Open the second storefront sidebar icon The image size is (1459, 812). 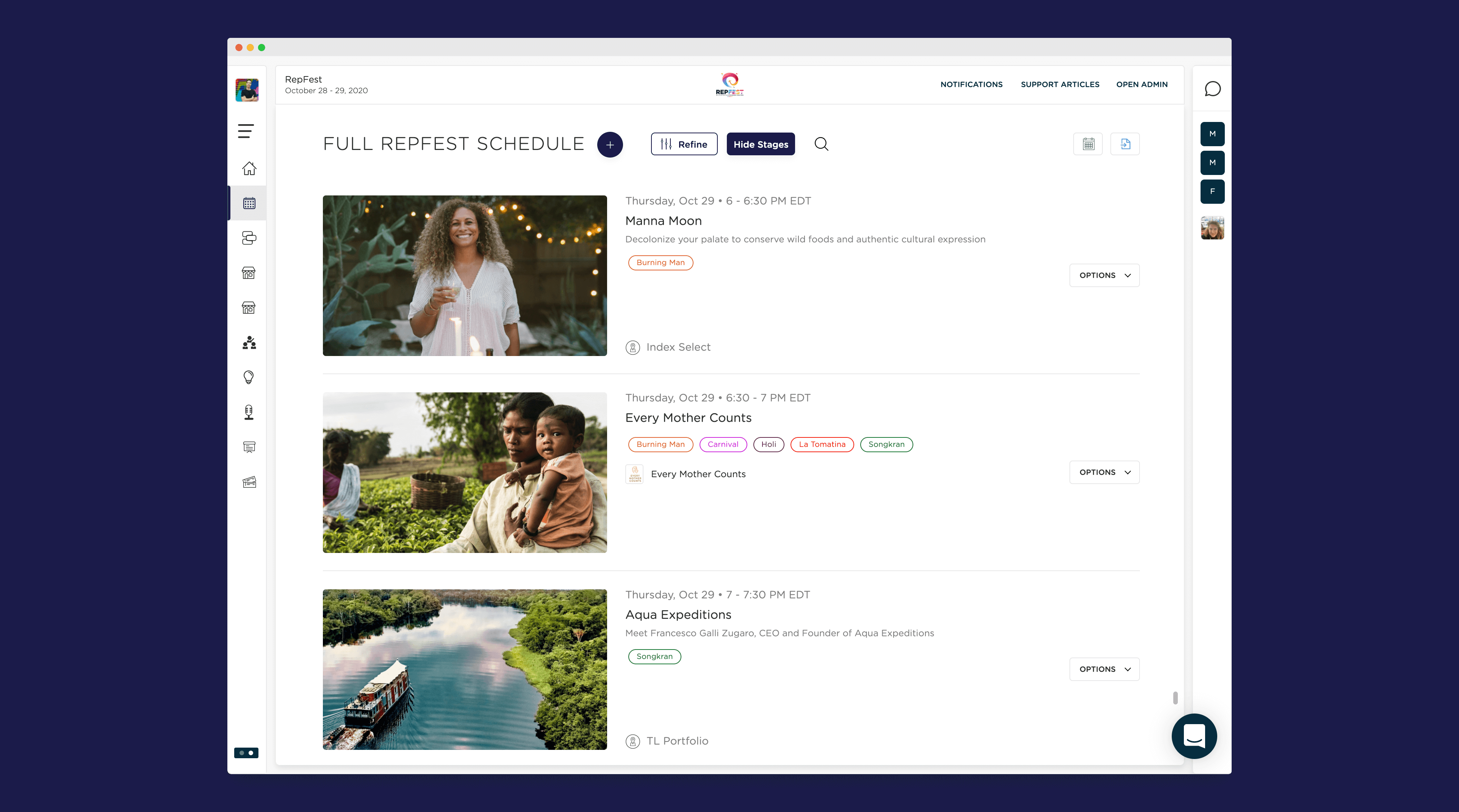(249, 308)
